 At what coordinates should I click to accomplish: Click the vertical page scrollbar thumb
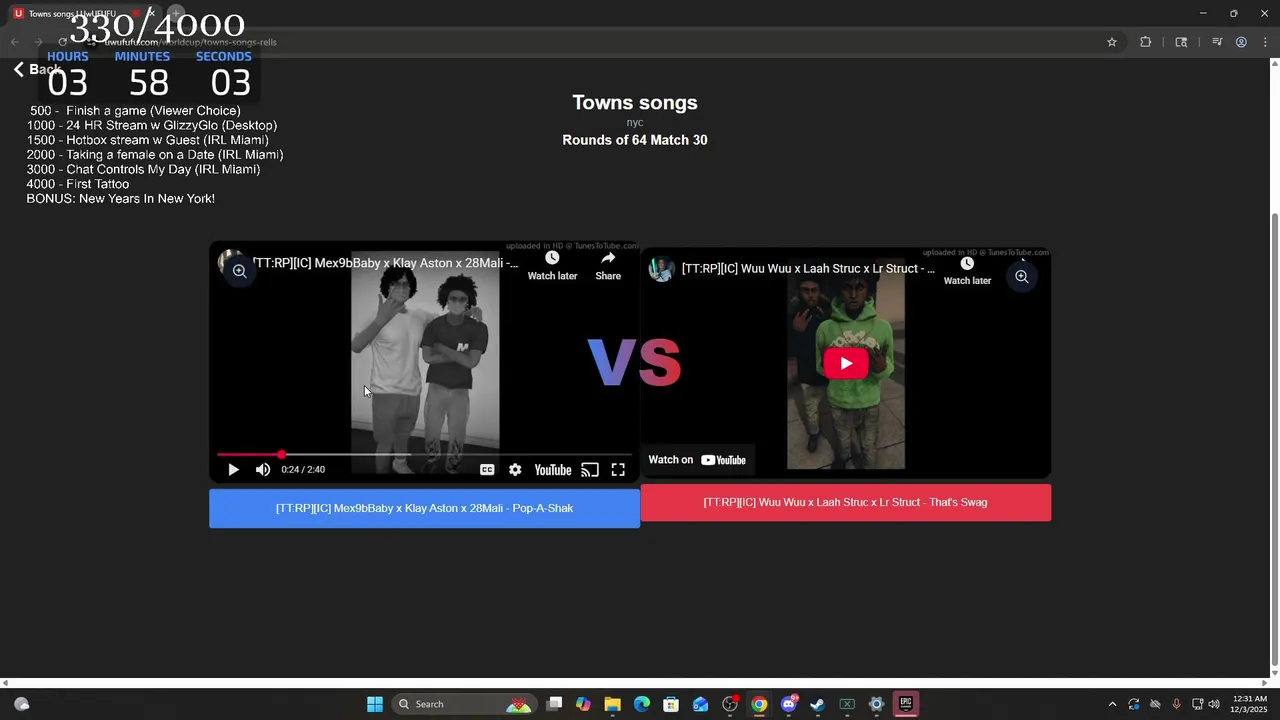coord(1274,440)
